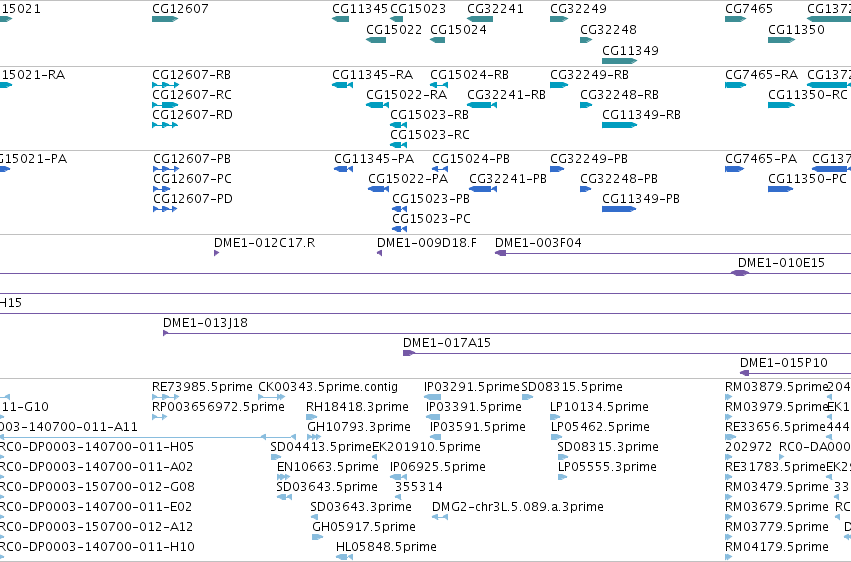
Task: Select transcript CG7465-RA
Action: coord(761,75)
